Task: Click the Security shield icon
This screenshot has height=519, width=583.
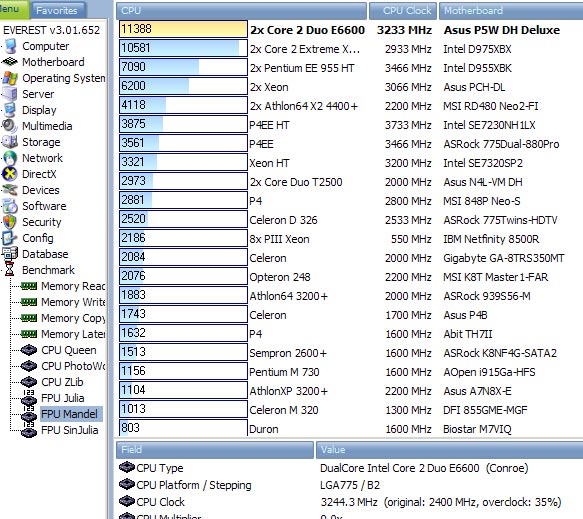Action: click(x=10, y=222)
